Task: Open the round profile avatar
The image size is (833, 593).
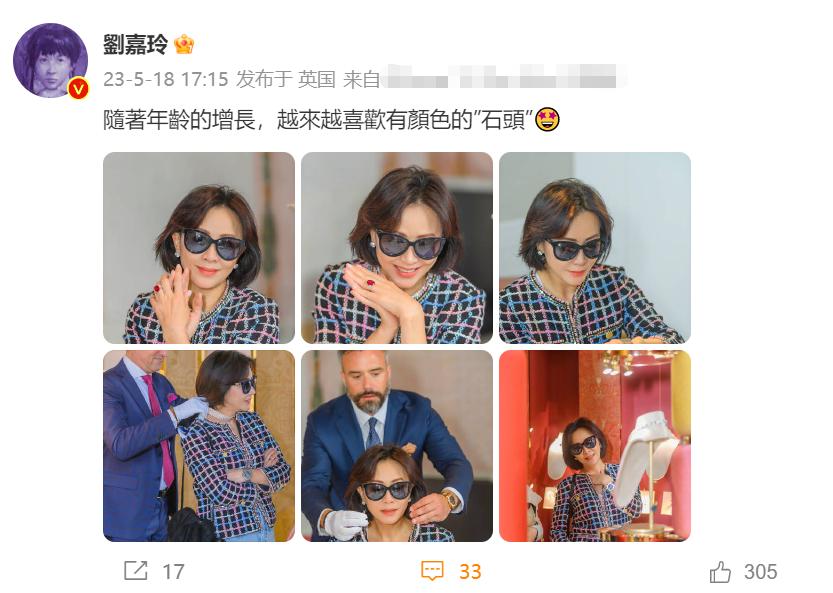Action: [x=50, y=61]
